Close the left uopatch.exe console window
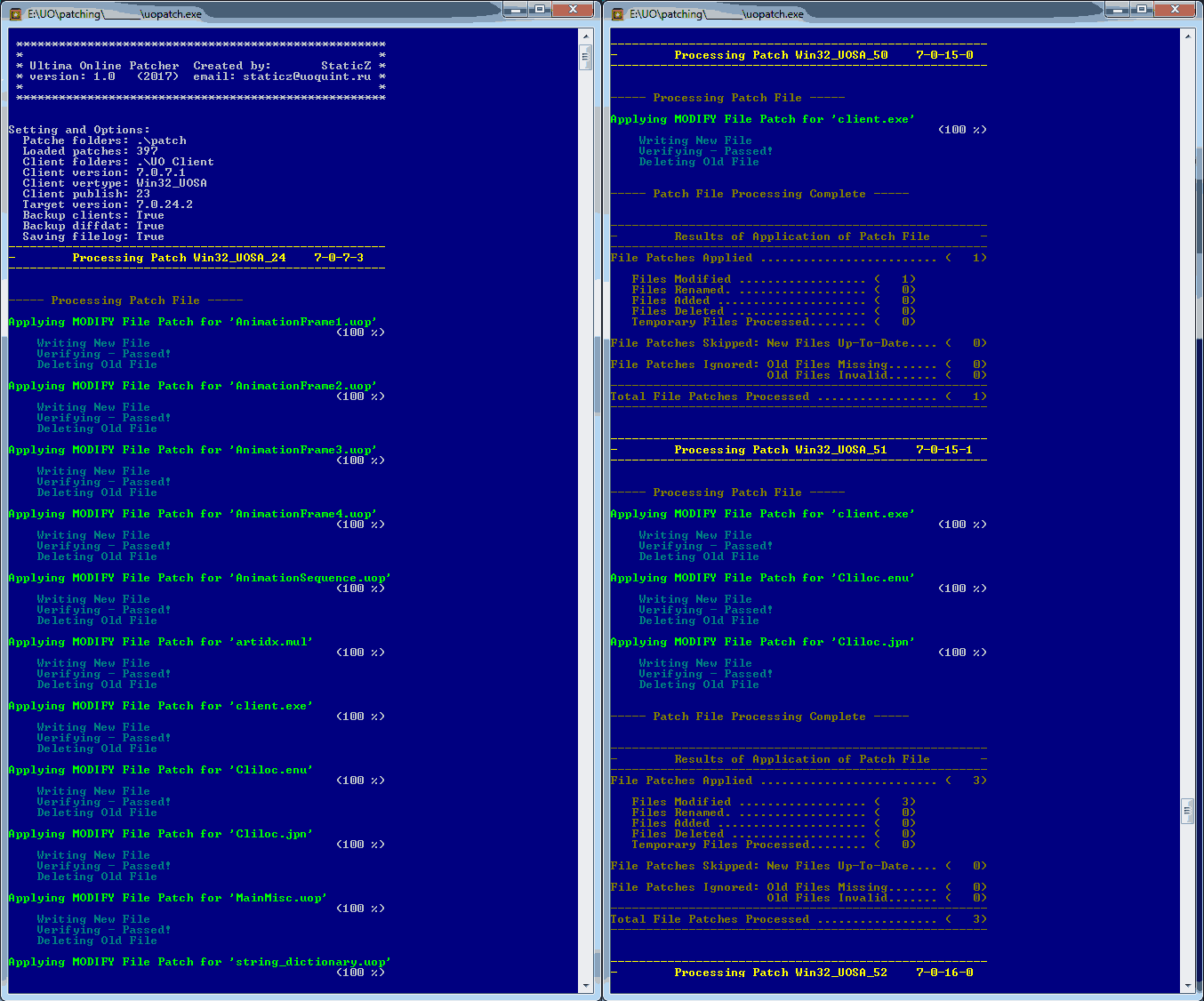1204x1001 pixels. 574,9
